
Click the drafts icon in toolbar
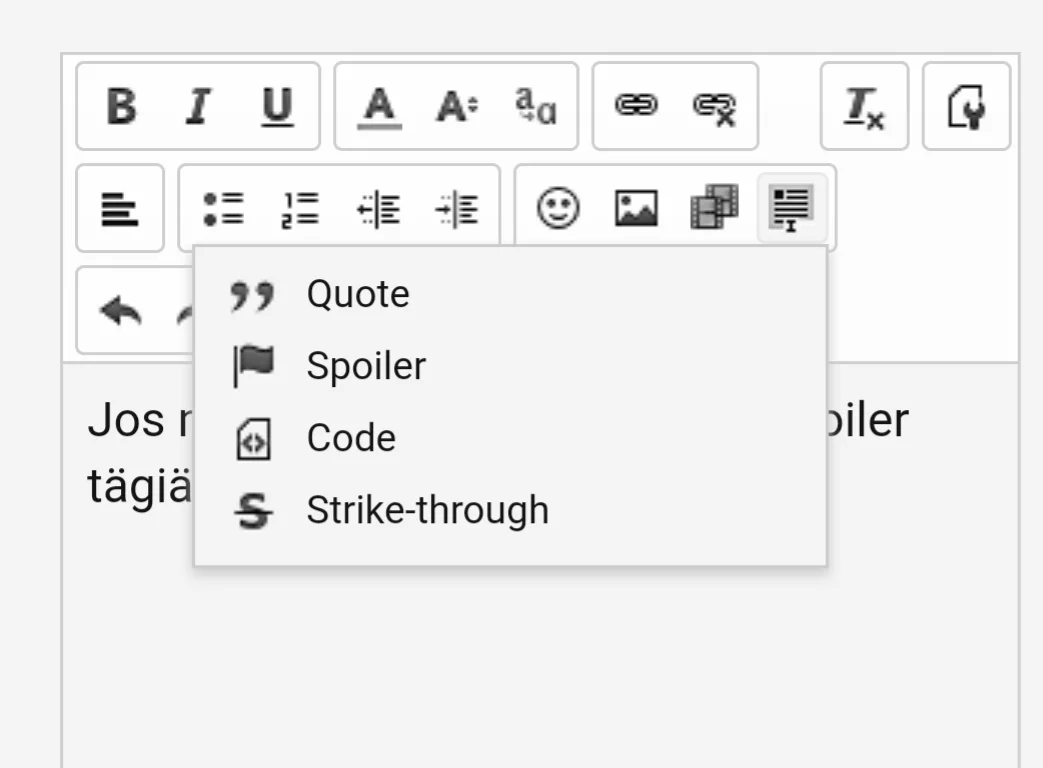(x=966, y=106)
